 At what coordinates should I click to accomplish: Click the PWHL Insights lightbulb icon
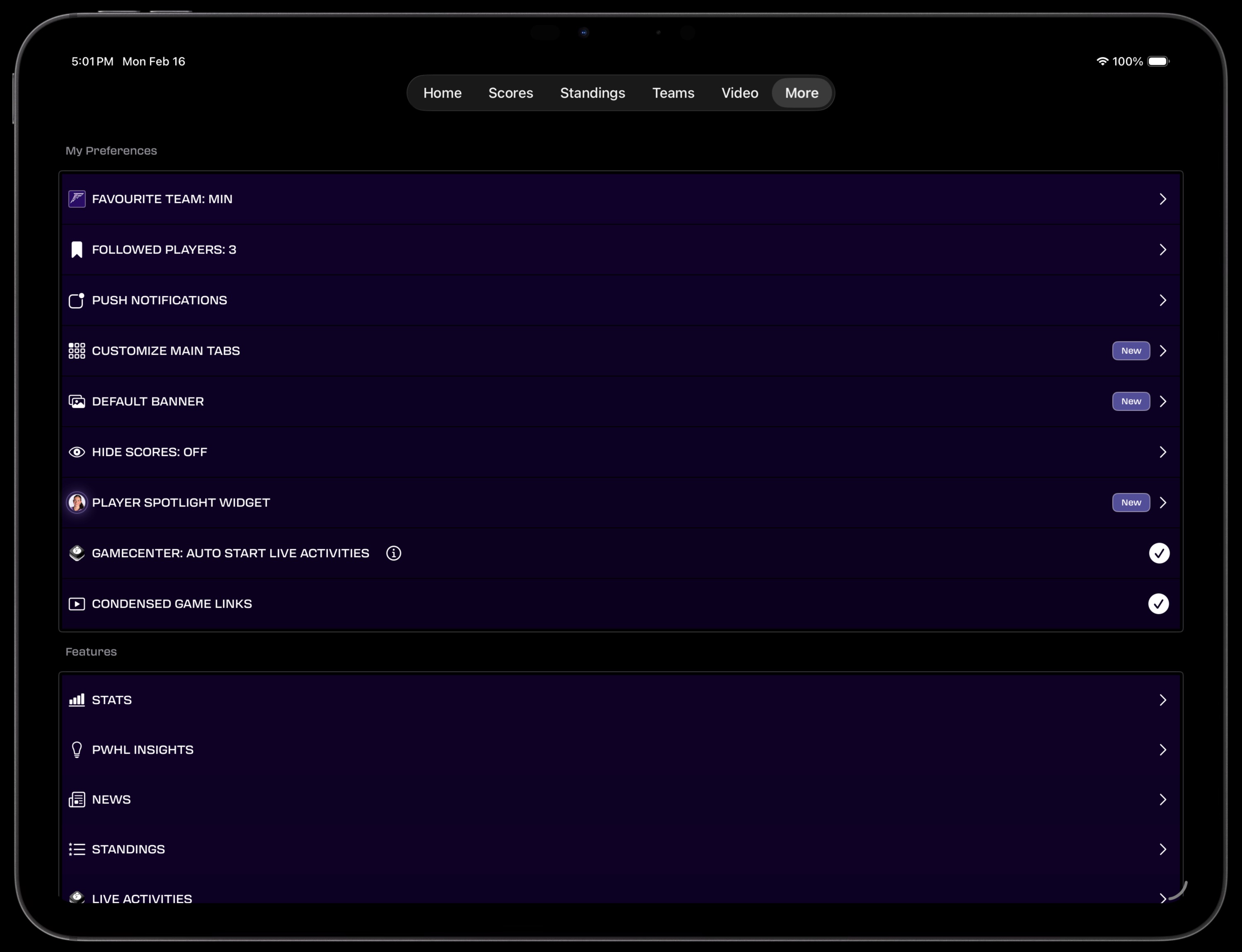coord(77,750)
